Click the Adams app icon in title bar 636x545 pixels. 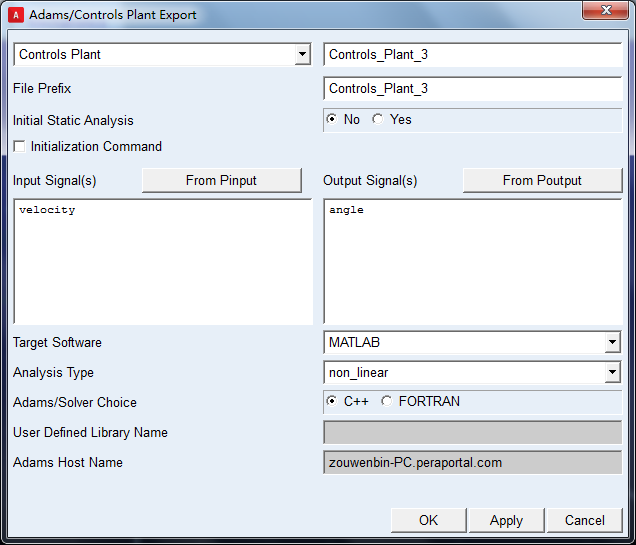[15, 15]
